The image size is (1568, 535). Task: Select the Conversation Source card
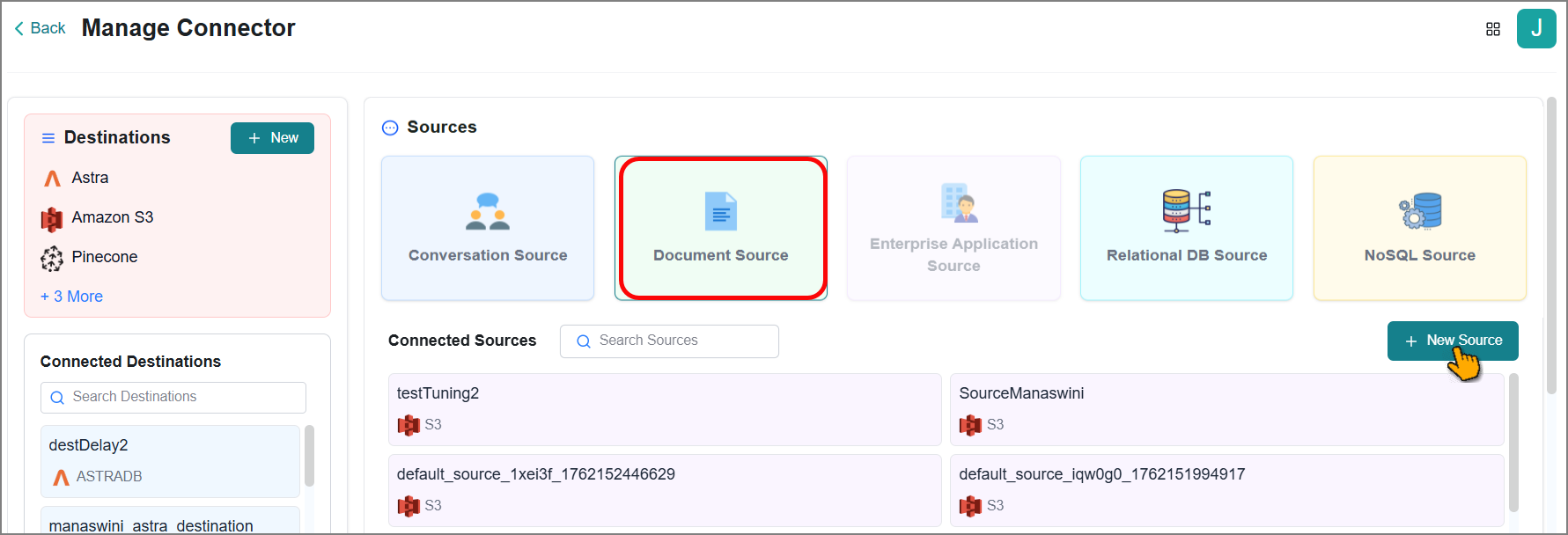pyautogui.click(x=488, y=228)
